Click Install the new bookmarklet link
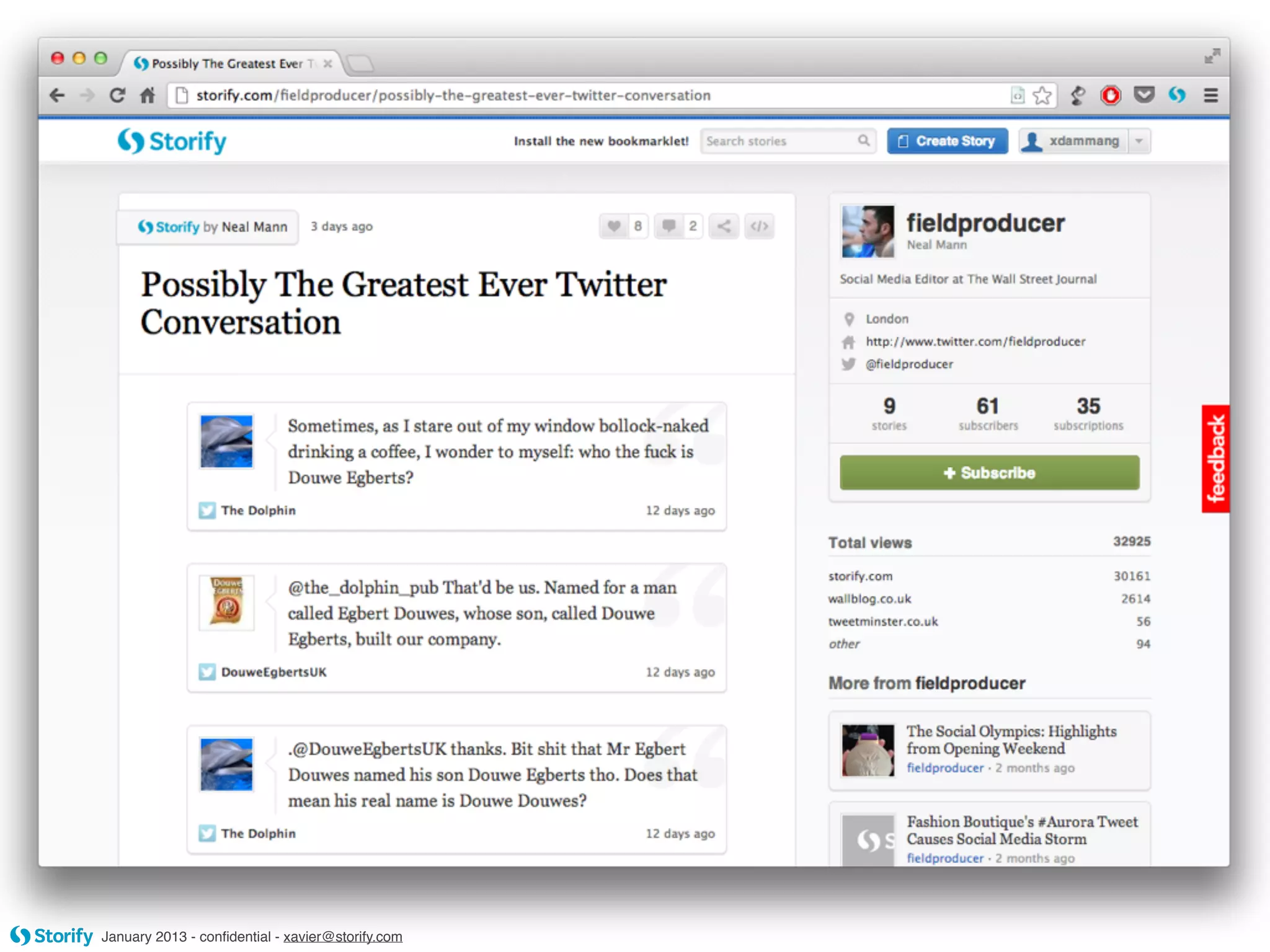Viewport: 1270px width, 952px height. (x=601, y=141)
